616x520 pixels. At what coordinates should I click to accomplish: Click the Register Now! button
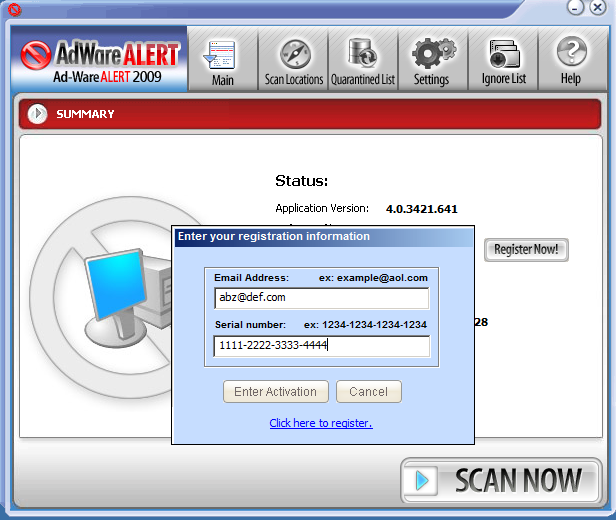[x=526, y=249]
